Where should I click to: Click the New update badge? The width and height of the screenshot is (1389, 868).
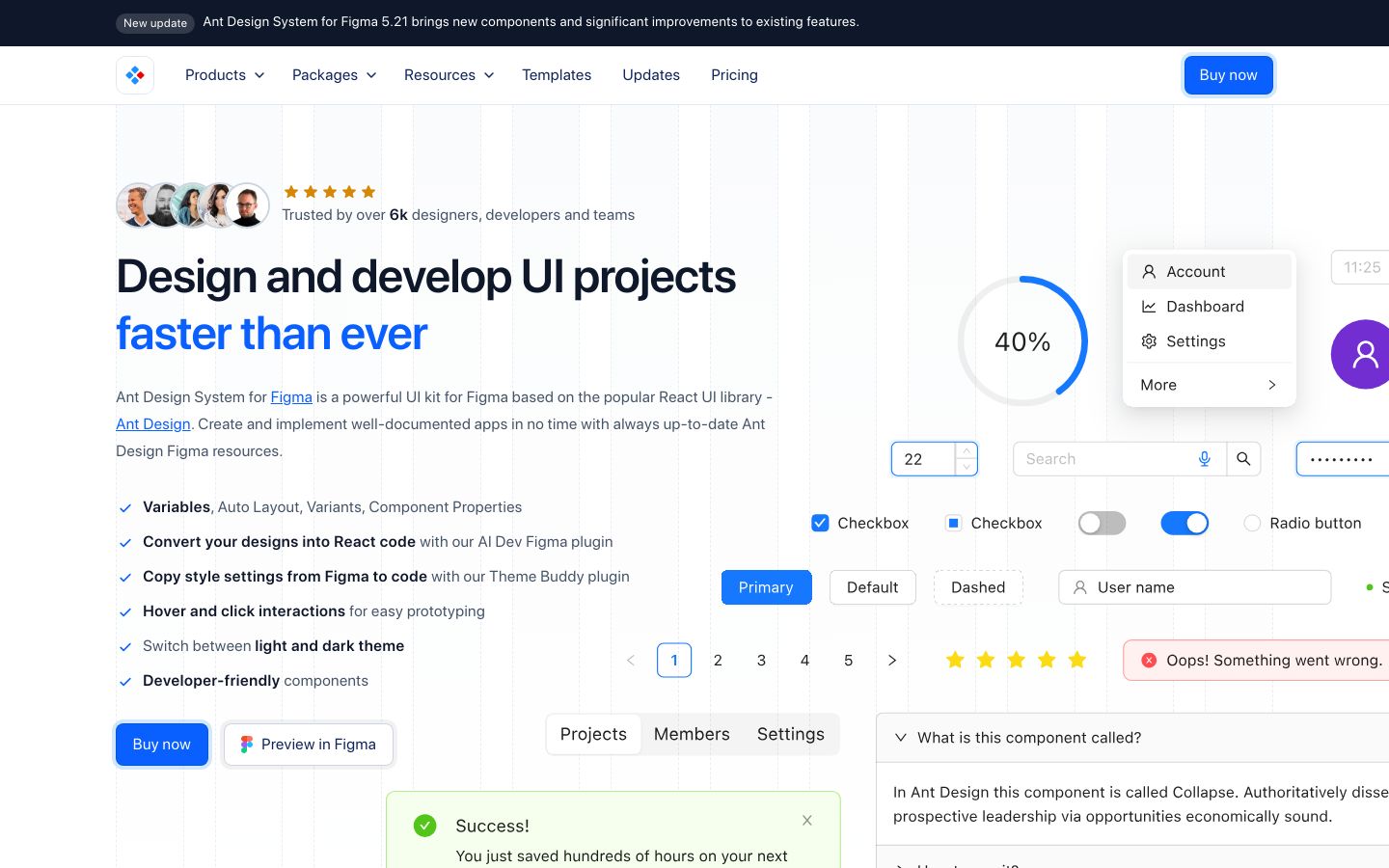tap(155, 23)
